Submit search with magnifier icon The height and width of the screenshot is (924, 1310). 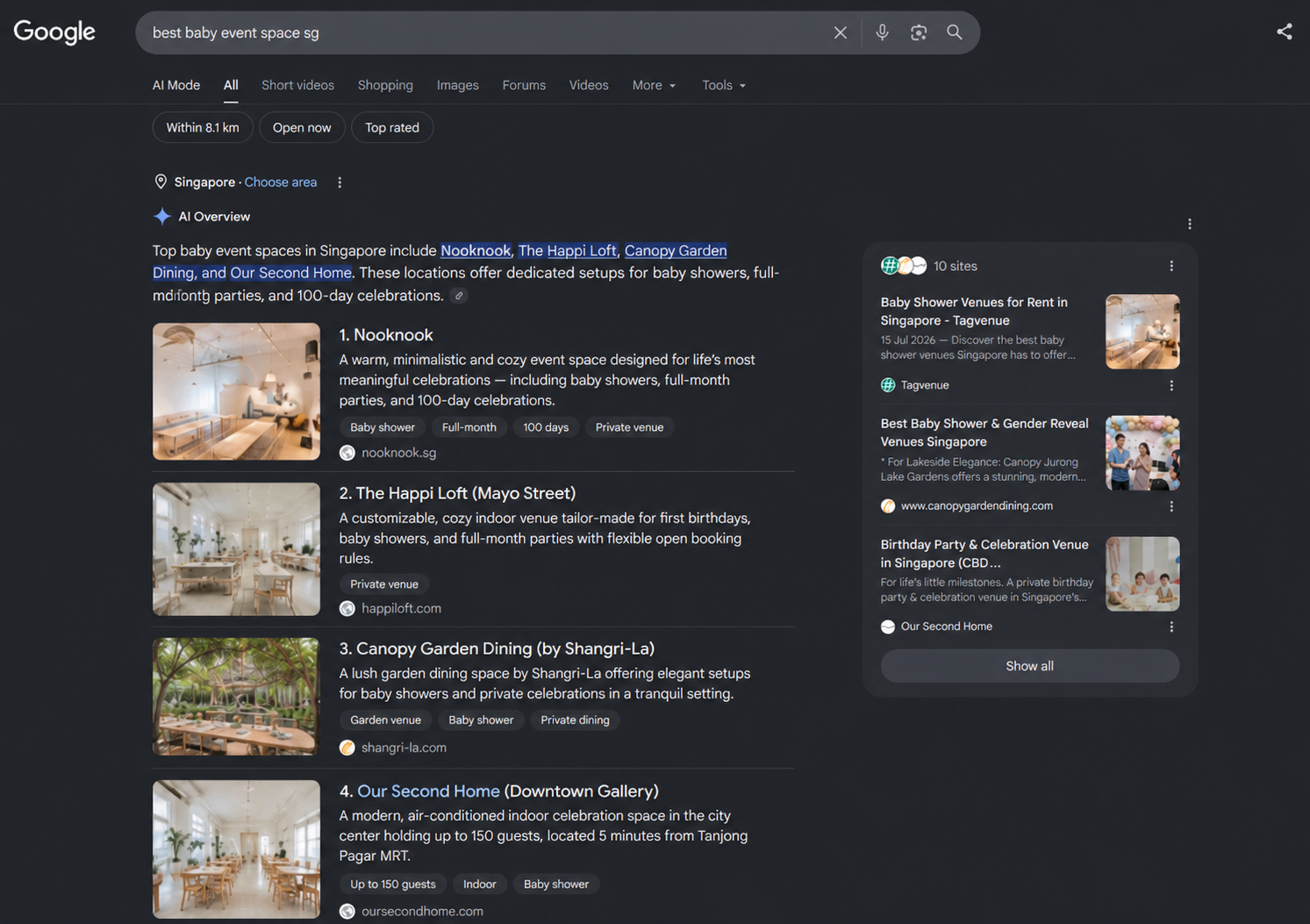click(x=955, y=32)
